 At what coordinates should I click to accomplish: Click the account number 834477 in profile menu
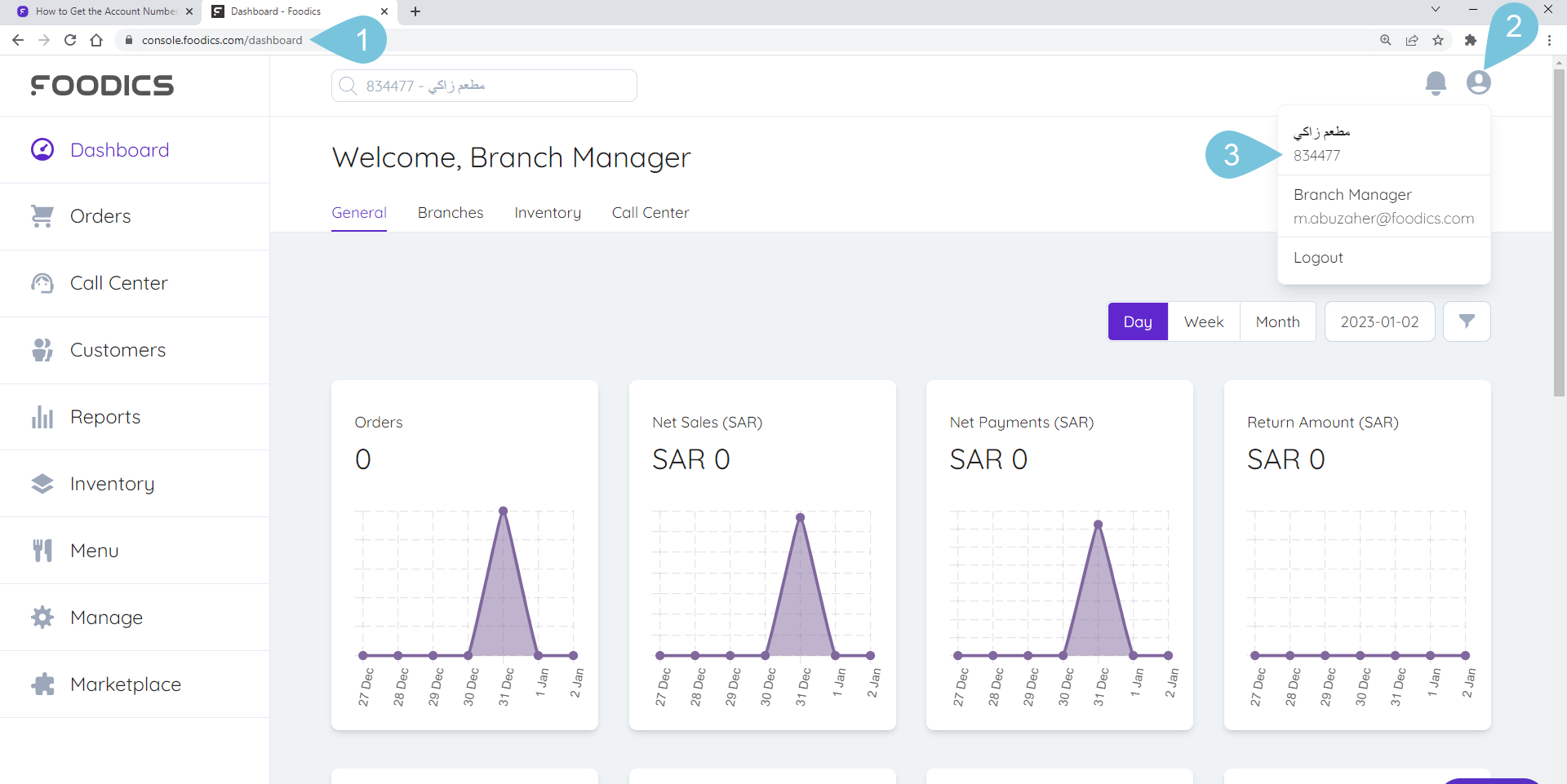point(1316,156)
